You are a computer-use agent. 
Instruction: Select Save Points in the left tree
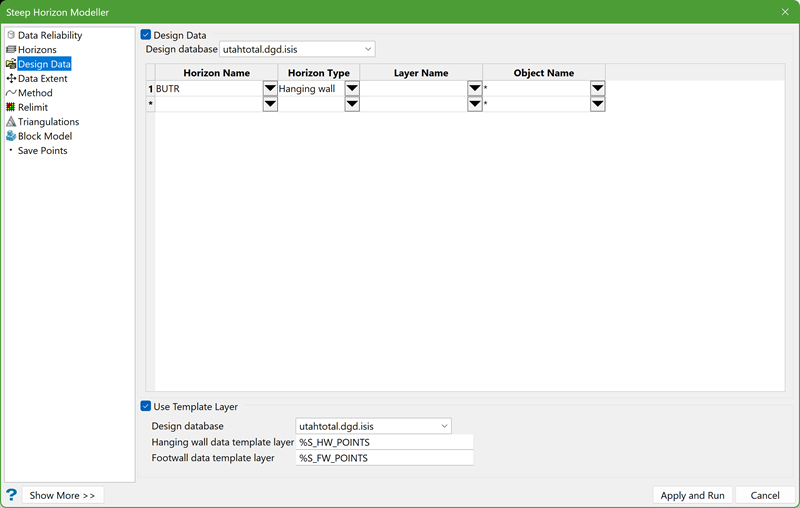tap(42, 151)
